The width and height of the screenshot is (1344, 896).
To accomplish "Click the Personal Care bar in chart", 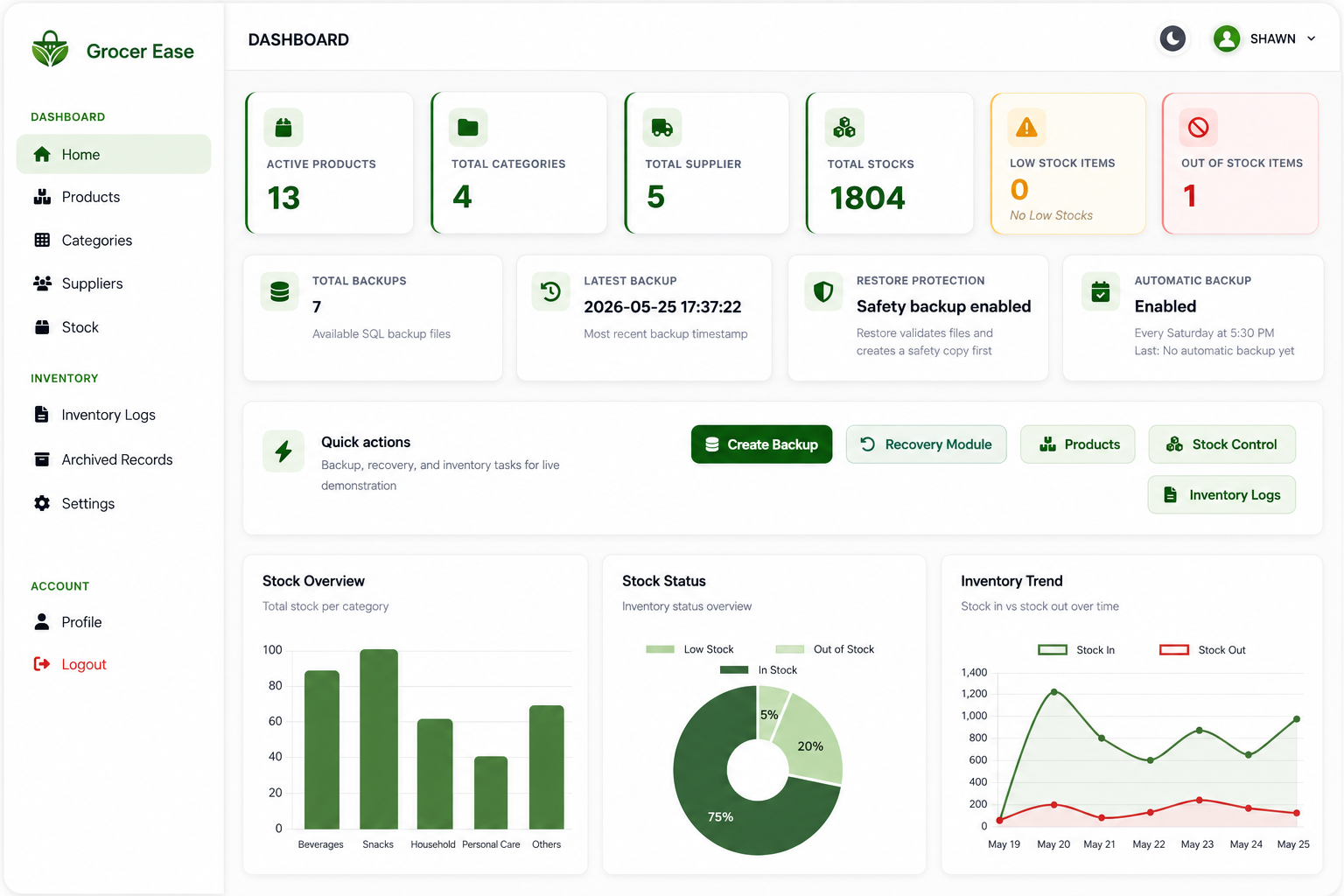I will tap(491, 793).
